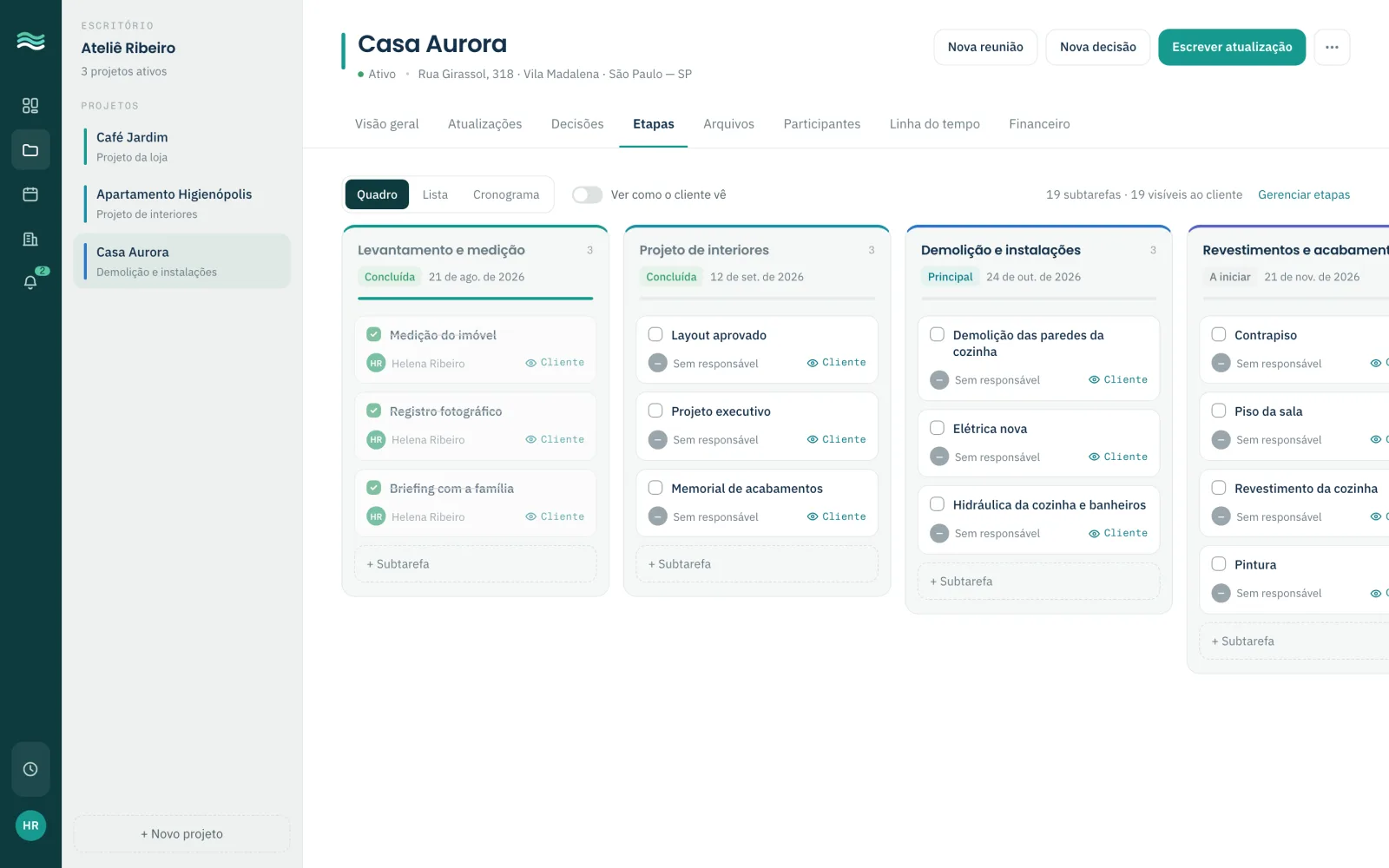Open notifications bell with 2 badge

[x=30, y=282]
